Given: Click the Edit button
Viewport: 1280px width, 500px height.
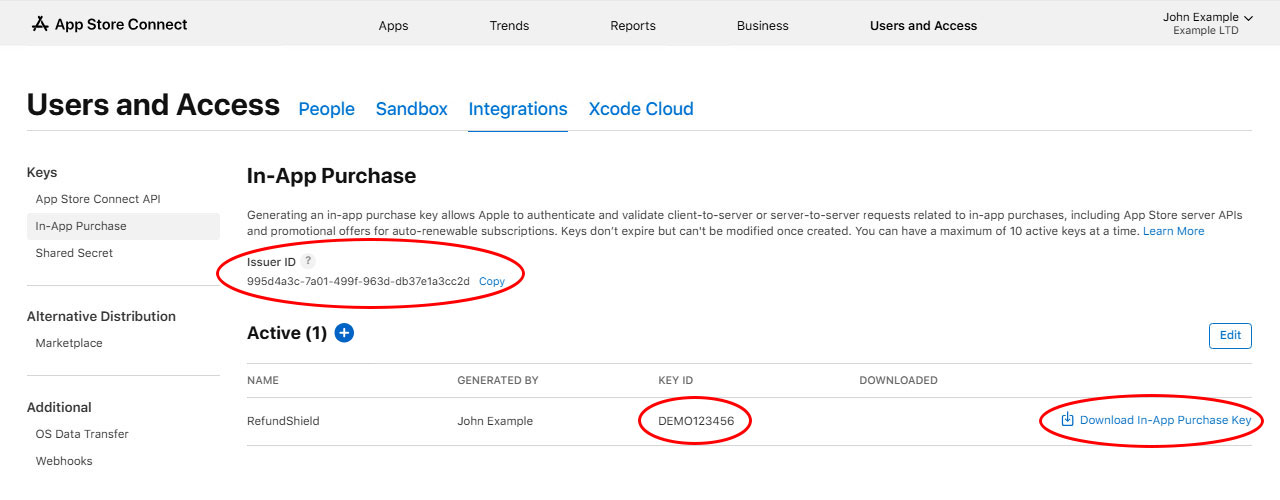Looking at the screenshot, I should [1230, 336].
